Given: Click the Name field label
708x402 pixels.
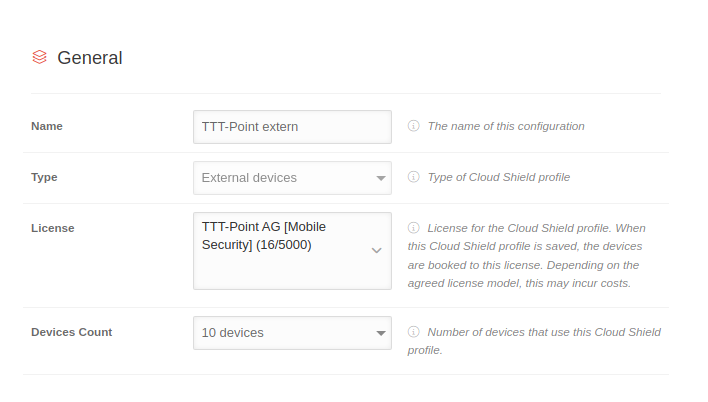Looking at the screenshot, I should point(47,126).
